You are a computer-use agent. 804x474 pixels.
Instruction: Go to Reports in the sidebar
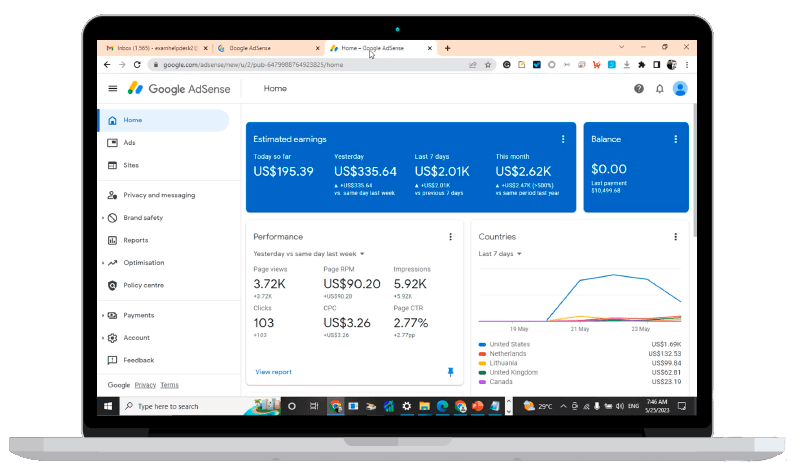point(135,240)
